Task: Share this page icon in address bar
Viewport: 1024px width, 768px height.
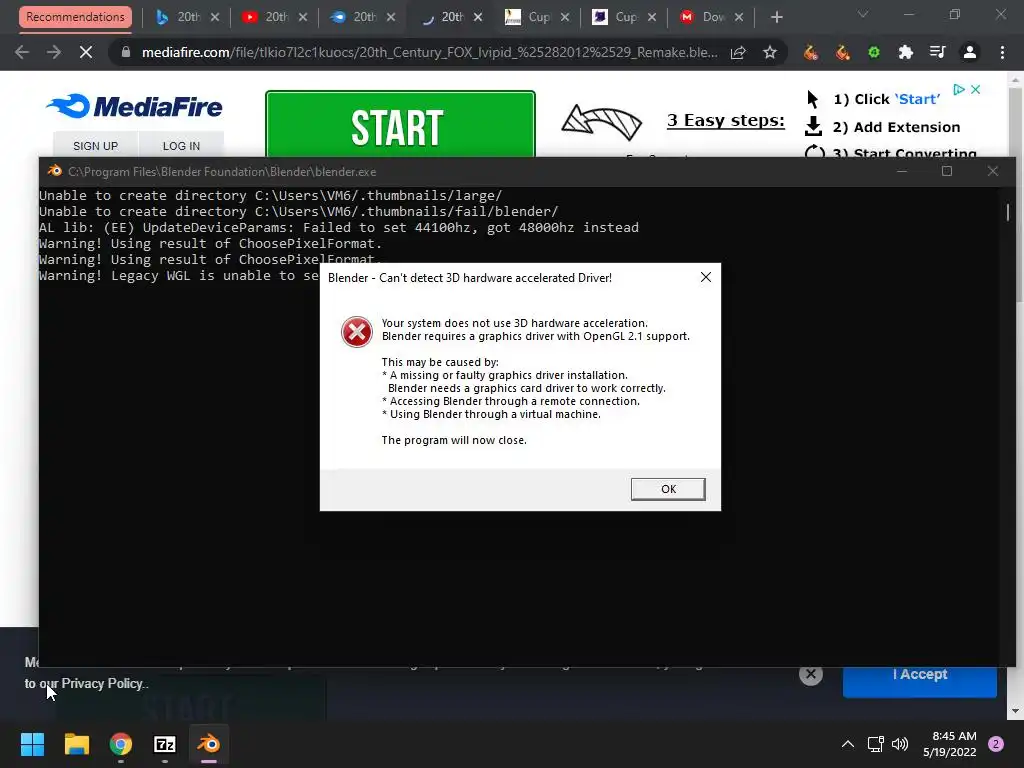Action: click(738, 52)
